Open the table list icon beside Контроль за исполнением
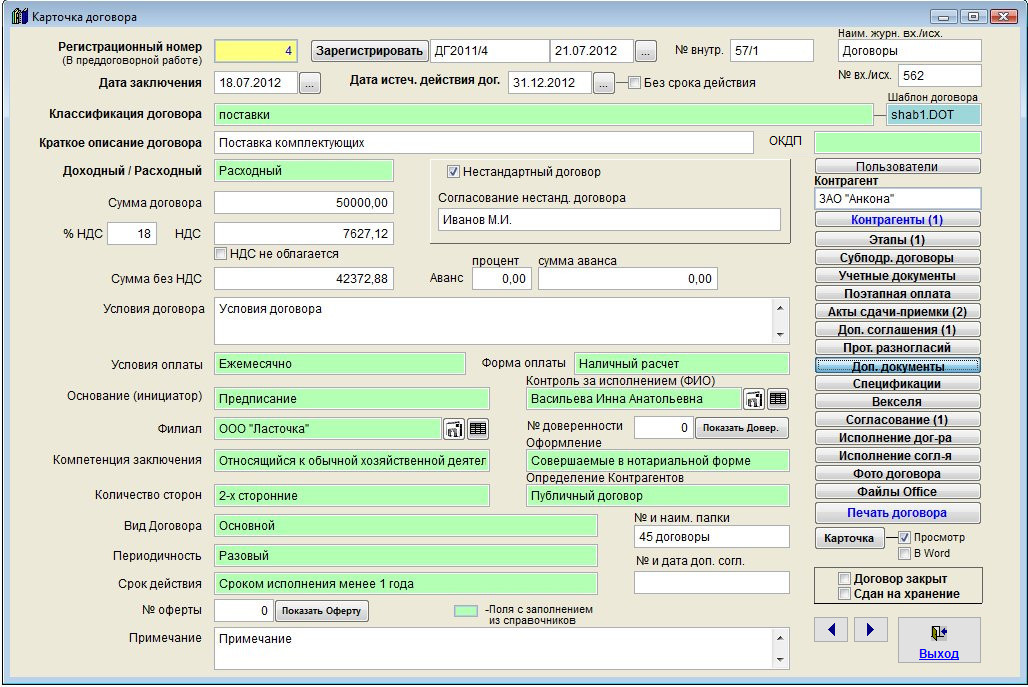1028x687 pixels. [x=778, y=399]
